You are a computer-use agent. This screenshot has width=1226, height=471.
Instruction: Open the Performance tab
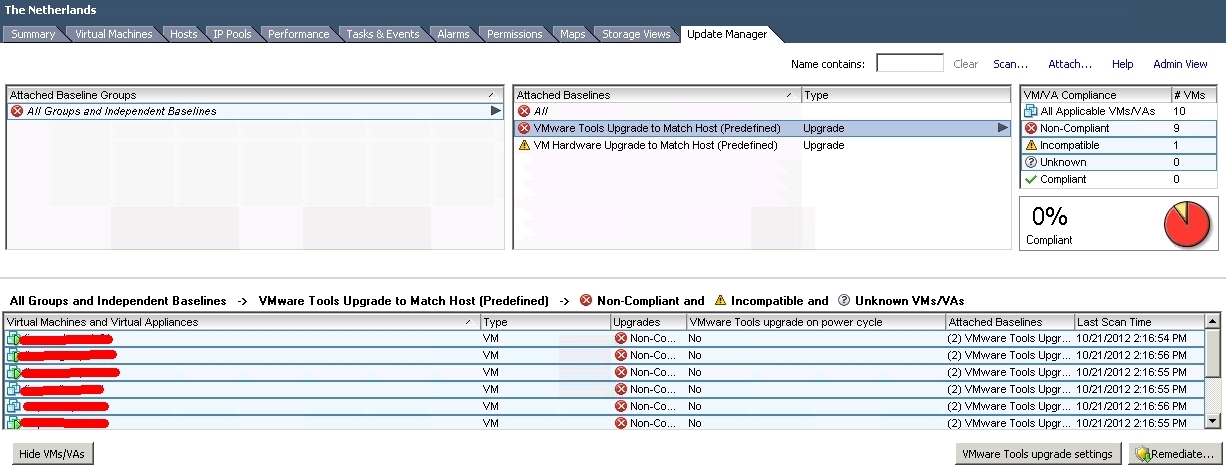pyautogui.click(x=298, y=34)
